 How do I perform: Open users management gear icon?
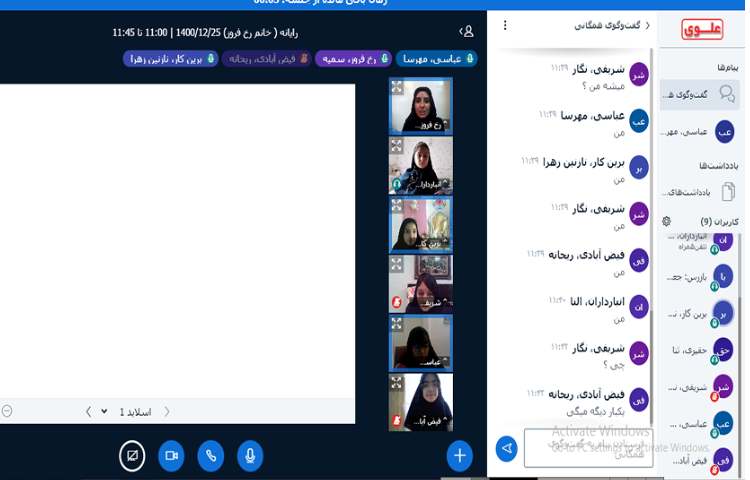tap(666, 221)
